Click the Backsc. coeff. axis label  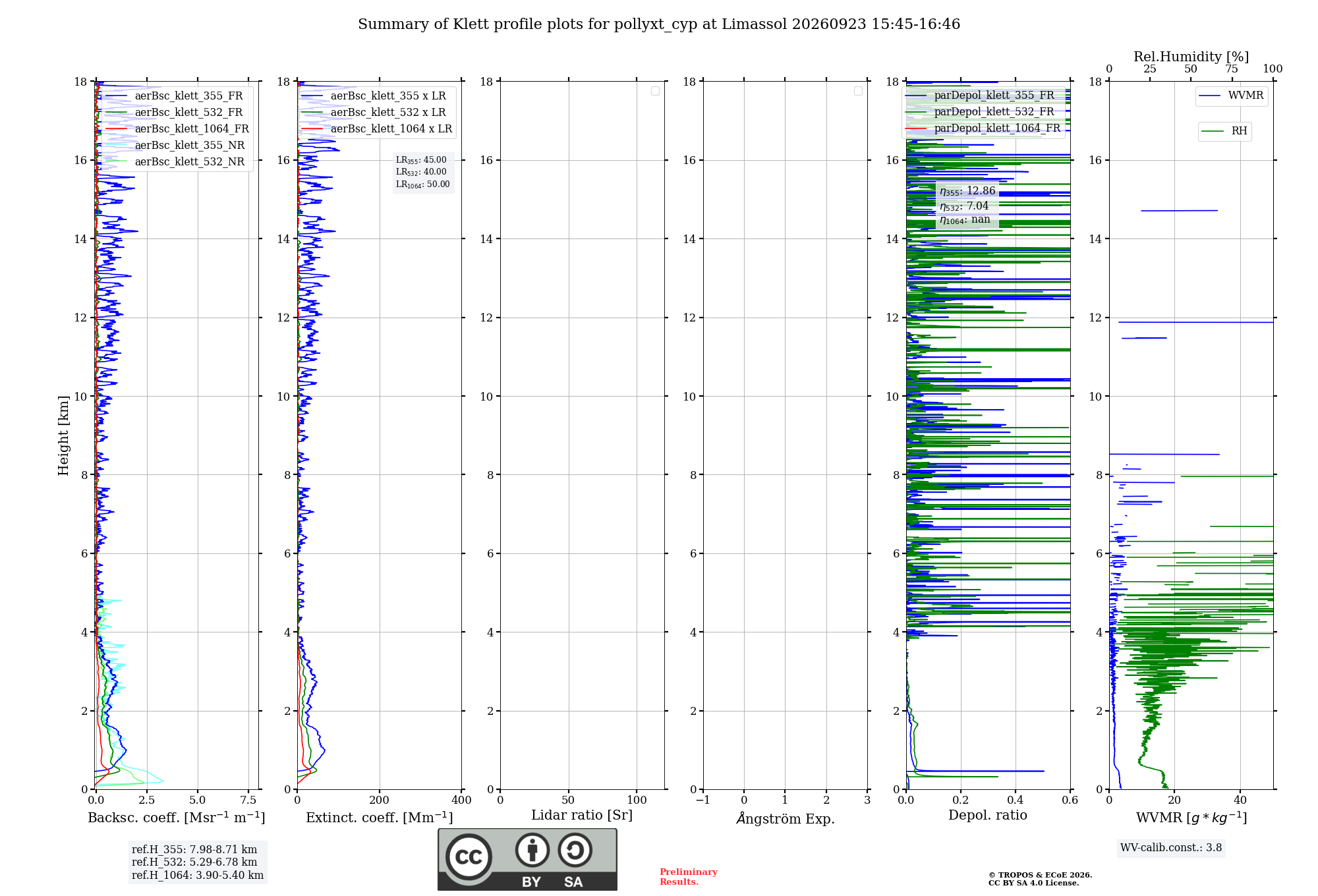tap(177, 818)
